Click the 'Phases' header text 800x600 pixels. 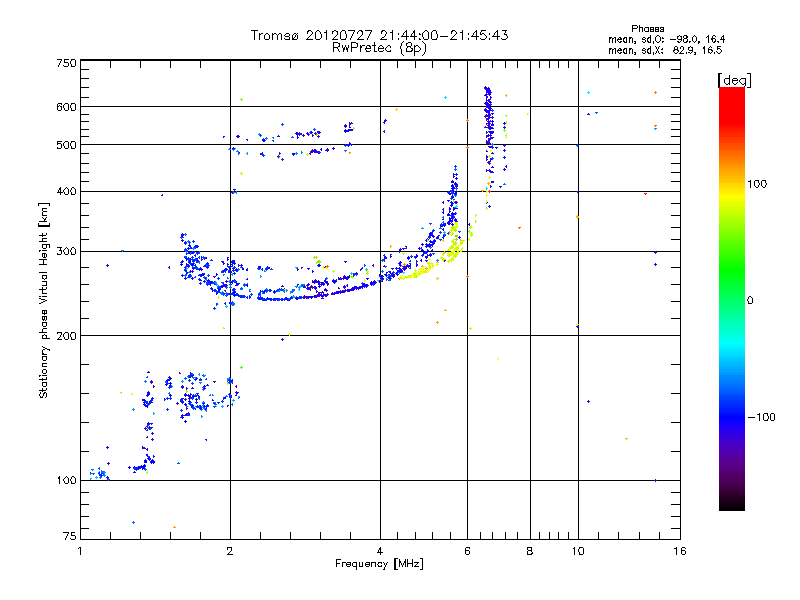[647, 29]
